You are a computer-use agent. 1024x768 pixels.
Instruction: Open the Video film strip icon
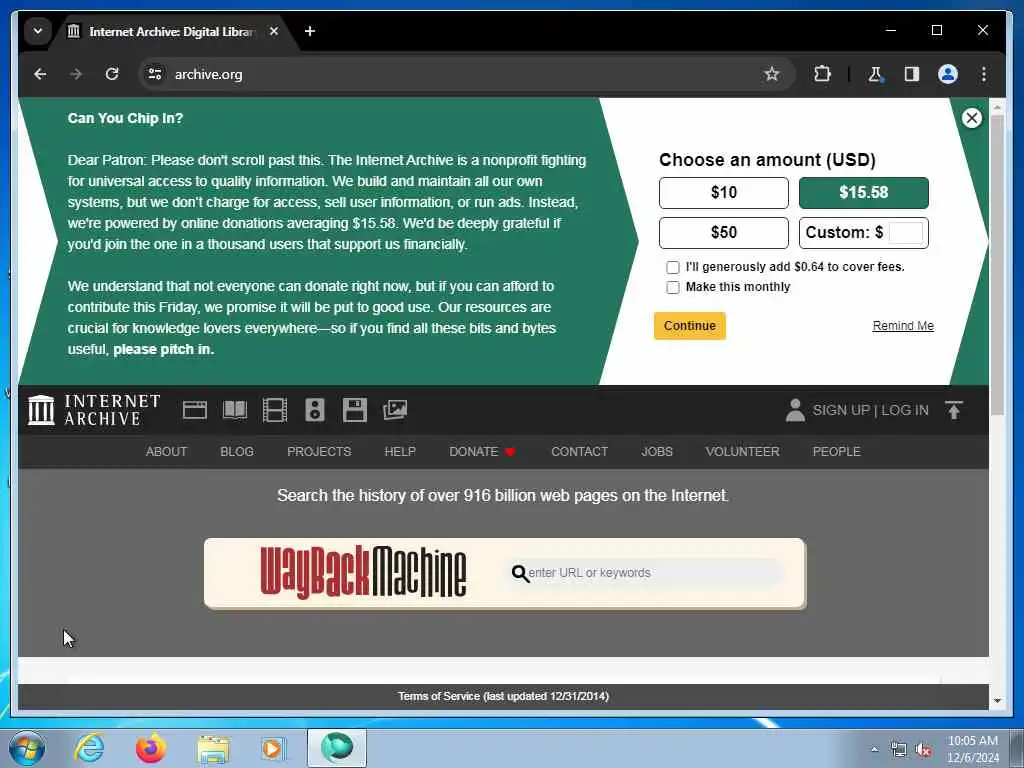(275, 410)
